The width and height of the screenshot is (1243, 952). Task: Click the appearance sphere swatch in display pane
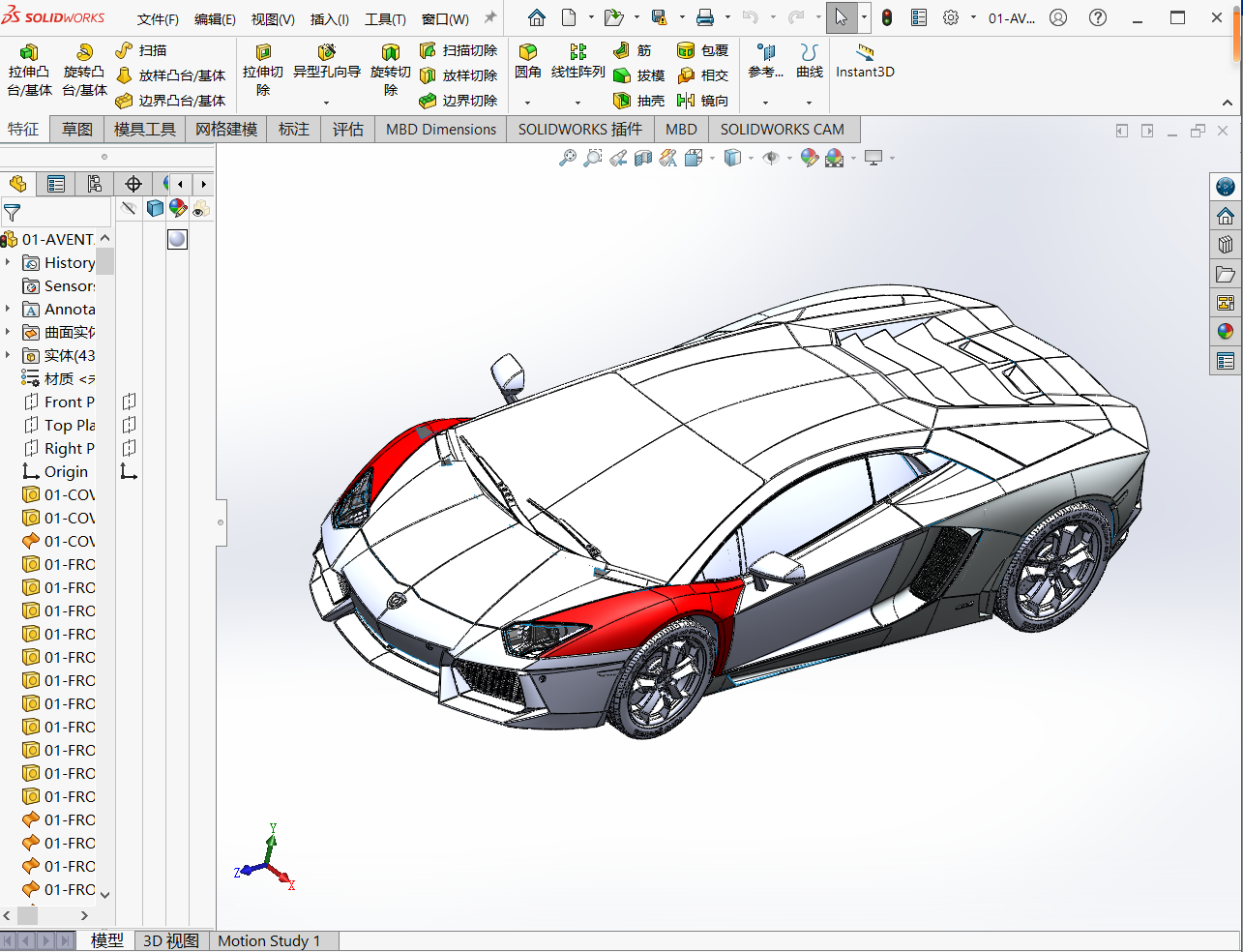coord(177,239)
